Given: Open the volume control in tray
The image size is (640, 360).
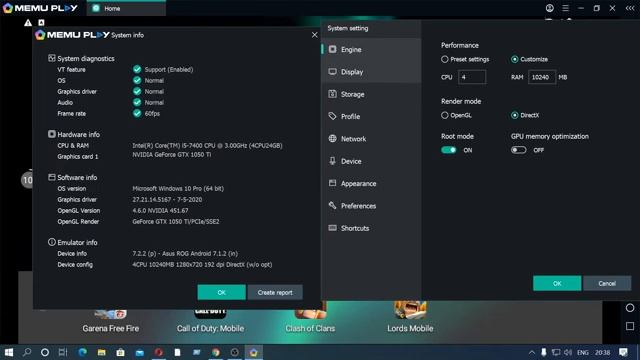Looking at the screenshot, I should (568, 352).
